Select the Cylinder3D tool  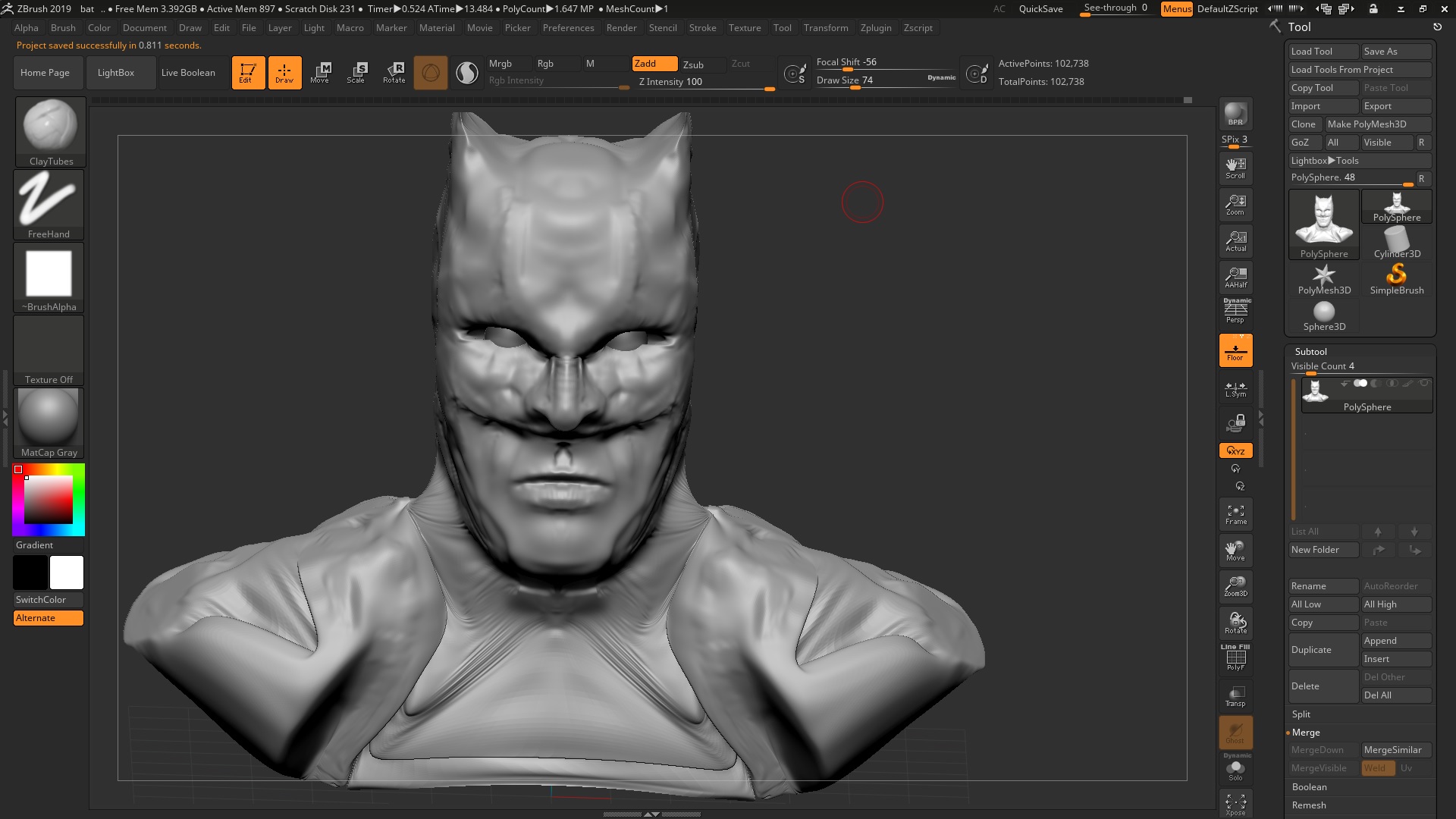click(1397, 243)
